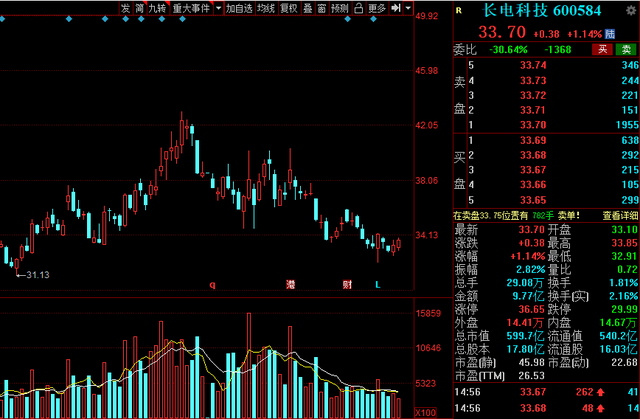
Task: Click the yellow R badge icon
Action: pos(459,11)
